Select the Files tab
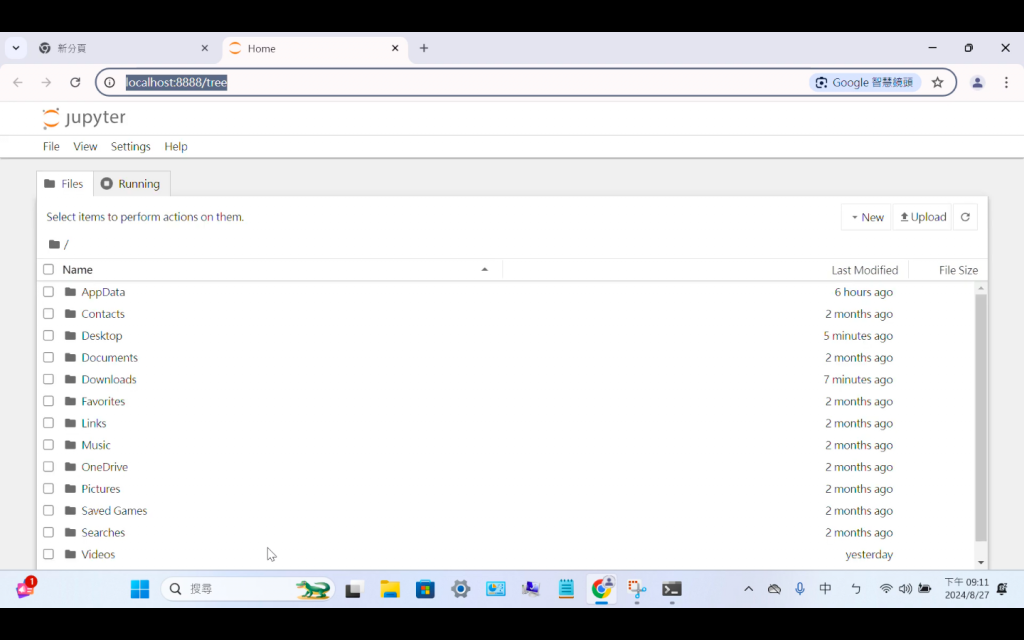 coord(65,184)
